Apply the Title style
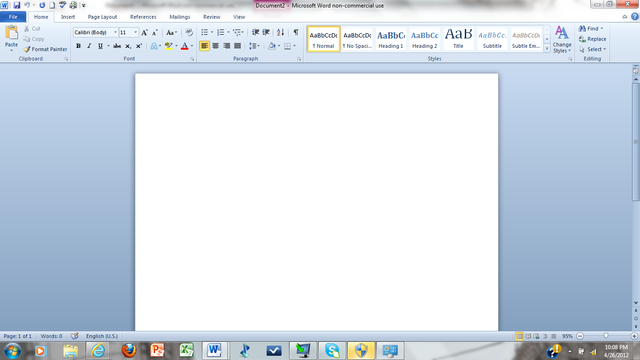The image size is (640, 360). pos(458,39)
